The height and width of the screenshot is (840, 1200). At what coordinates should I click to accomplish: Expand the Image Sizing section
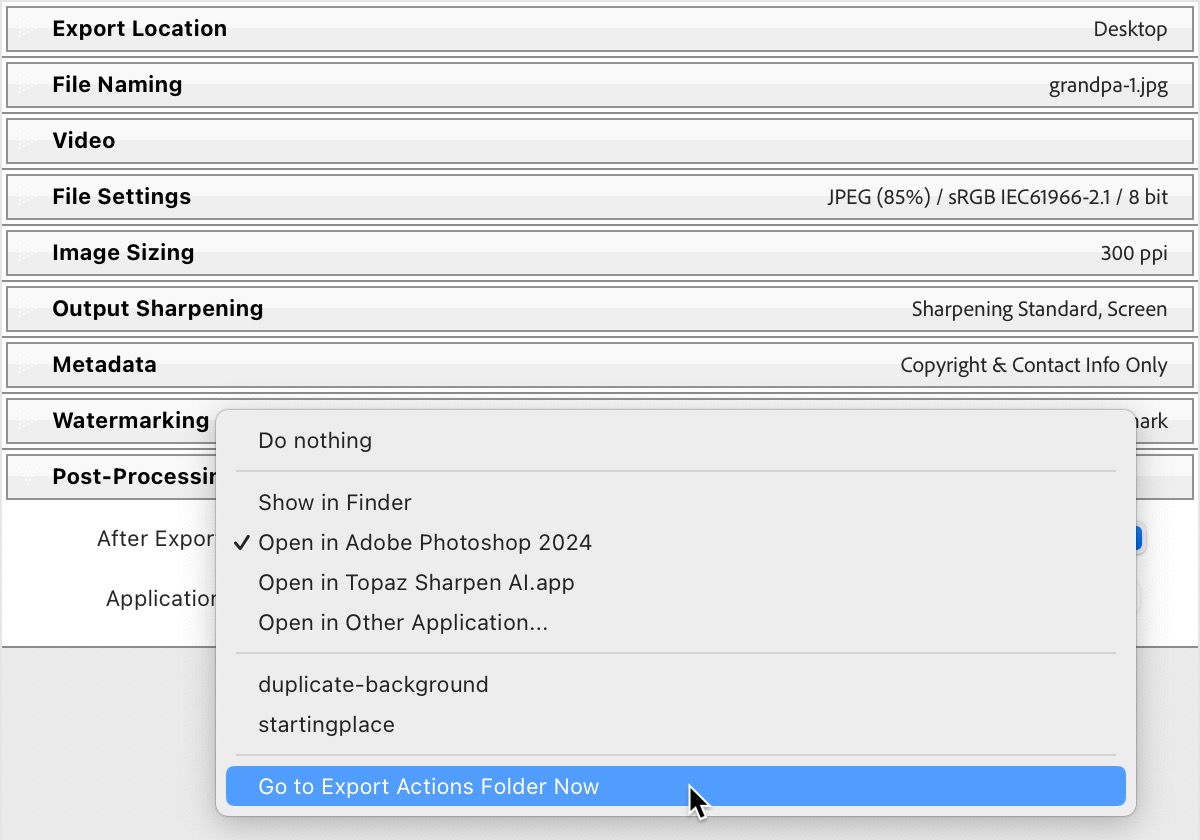pos(123,252)
